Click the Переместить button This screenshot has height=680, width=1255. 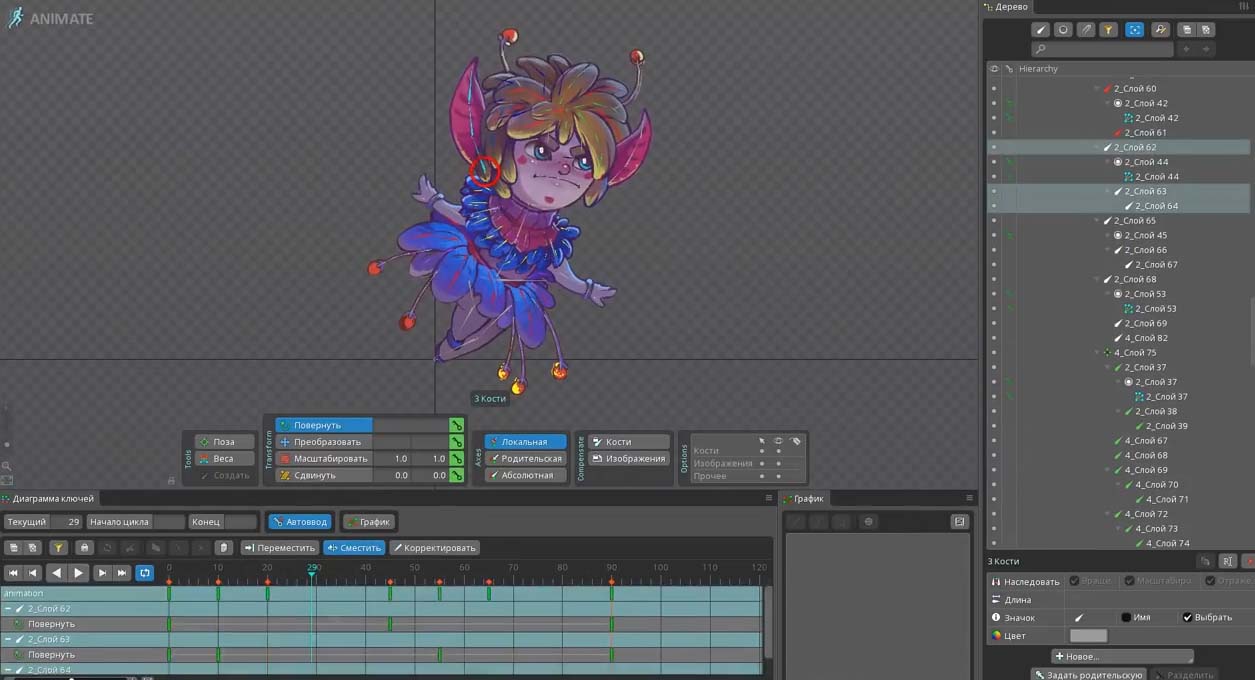279,548
